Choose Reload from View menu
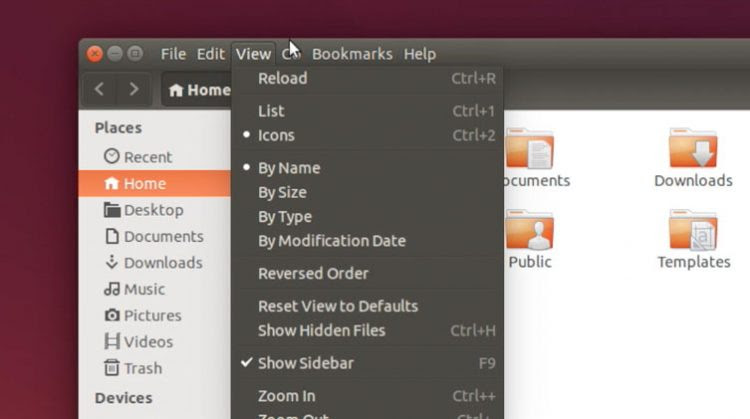750x419 pixels. coord(367,78)
